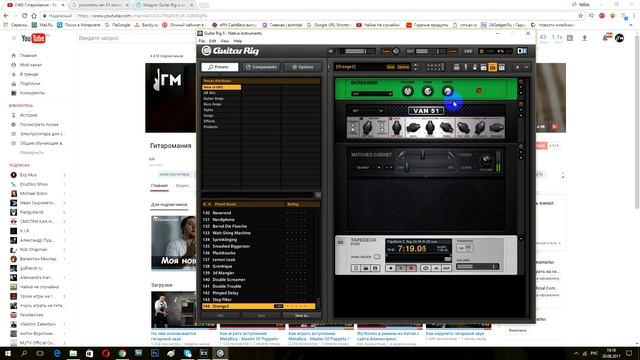Open 'Главная' in YouTube sidebar
Image resolution: width=640 pixels, height=360 pixels.
click(28, 56)
